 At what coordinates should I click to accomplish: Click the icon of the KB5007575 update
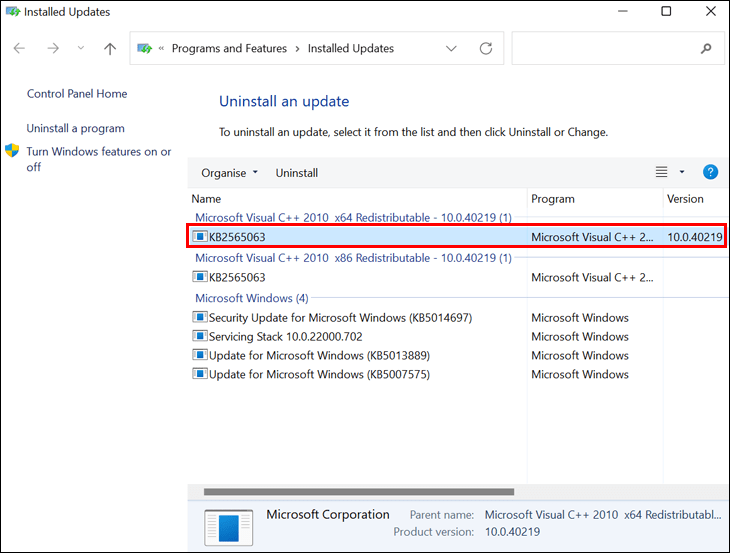(200, 373)
